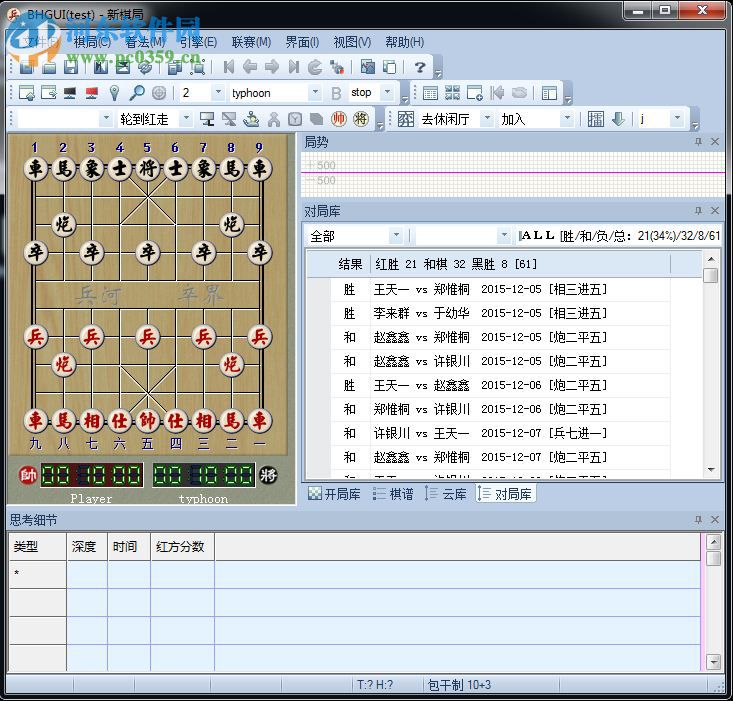Click the four-tiles thumbnail view icon

tap(452, 93)
